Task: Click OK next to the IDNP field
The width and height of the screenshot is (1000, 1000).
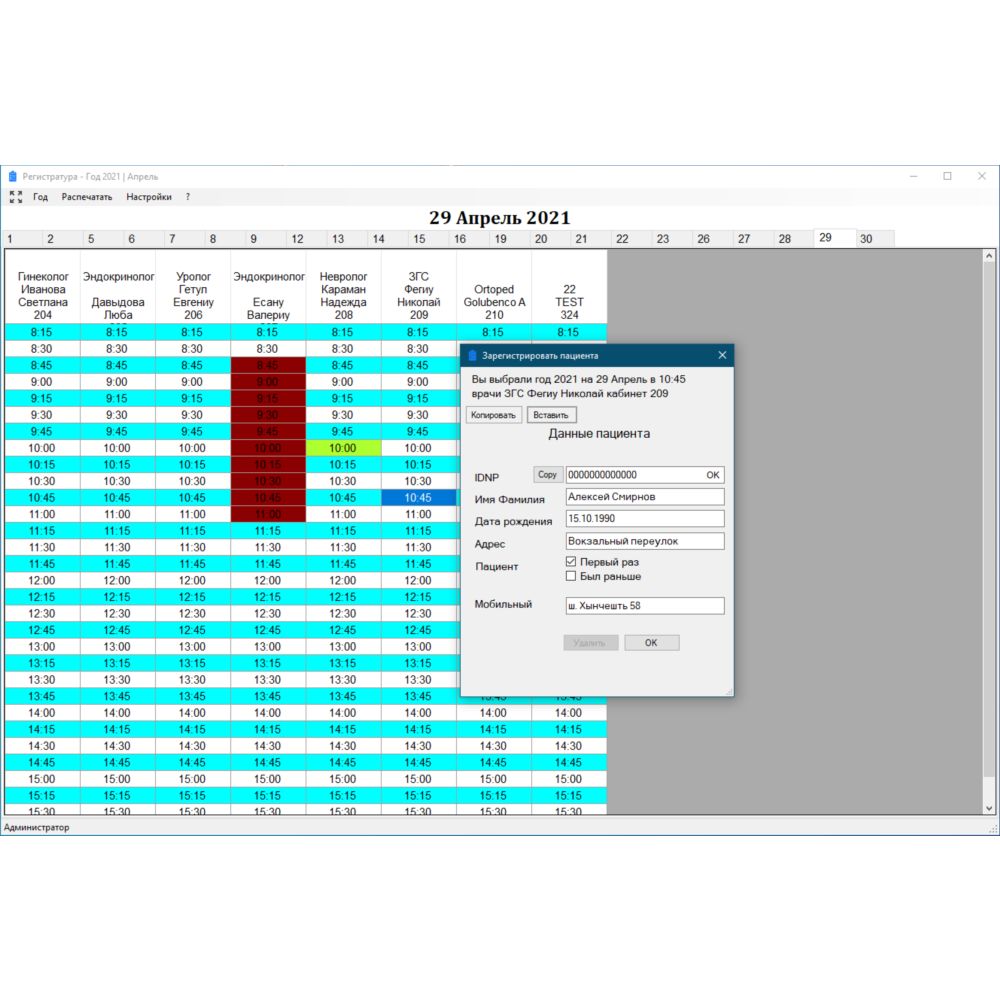Action: tap(713, 475)
